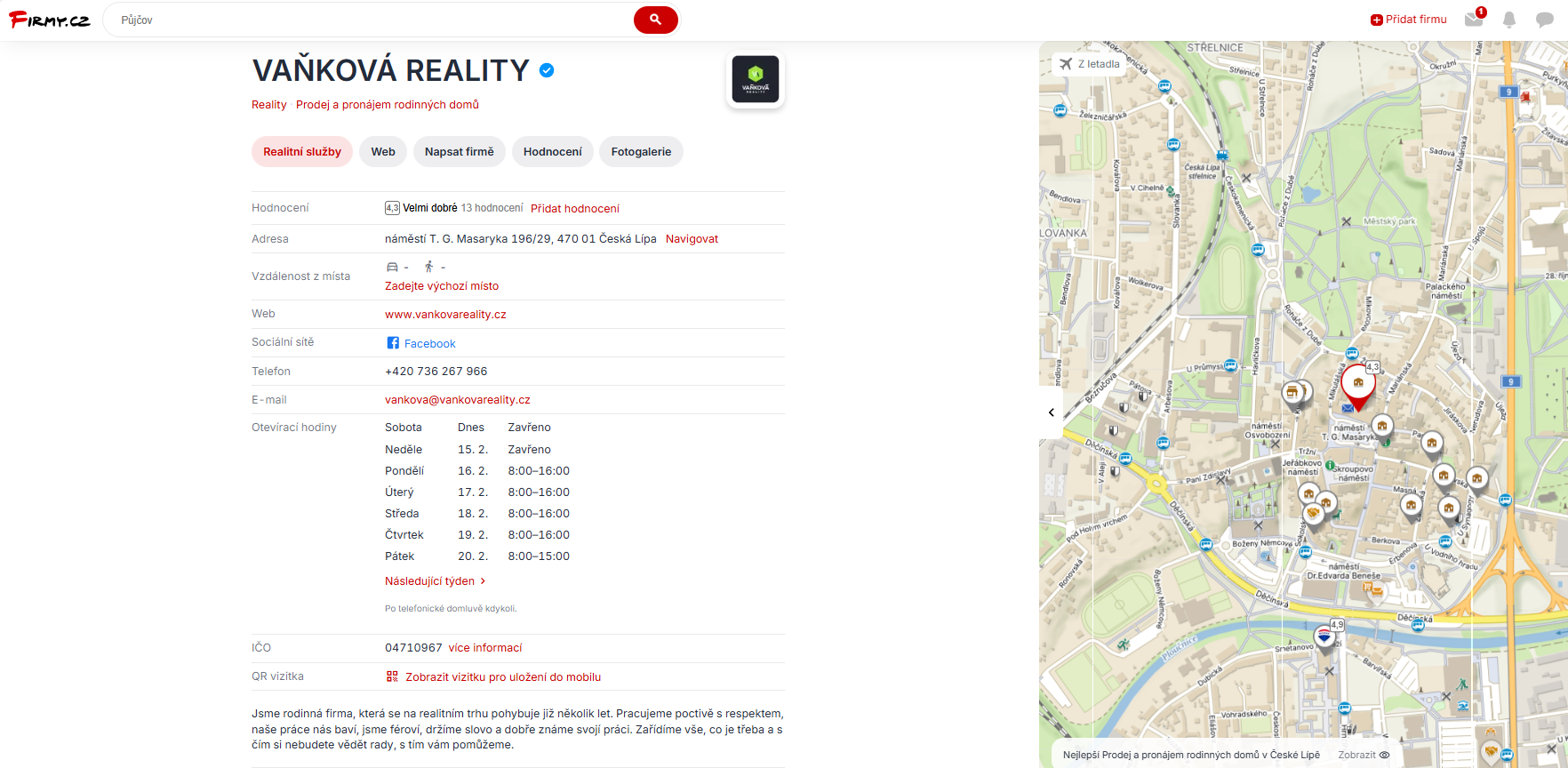Click the více informací link
This screenshot has width=1568, height=768.
coord(485,648)
